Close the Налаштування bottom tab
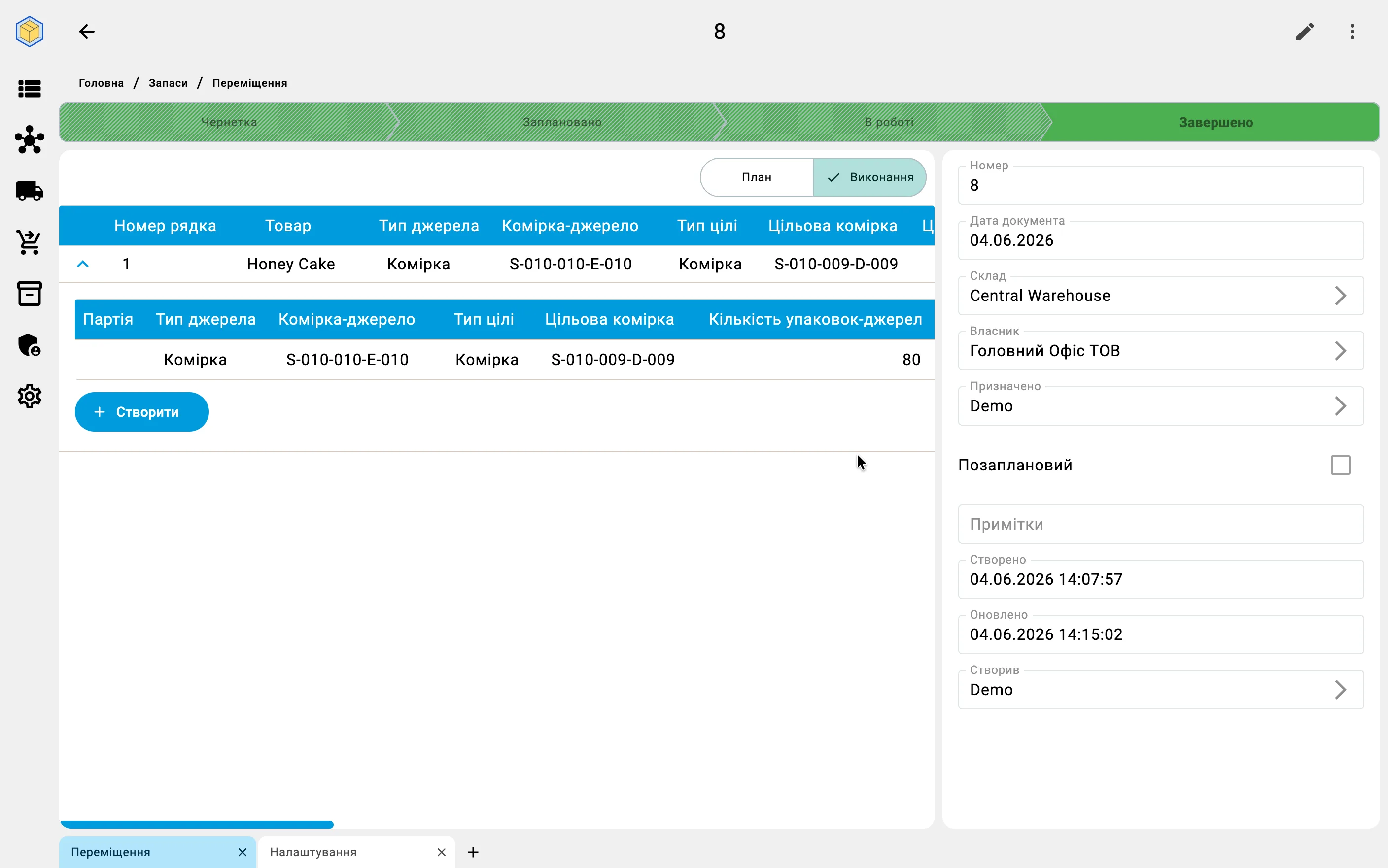Viewport: 1388px width, 868px height. [x=441, y=852]
